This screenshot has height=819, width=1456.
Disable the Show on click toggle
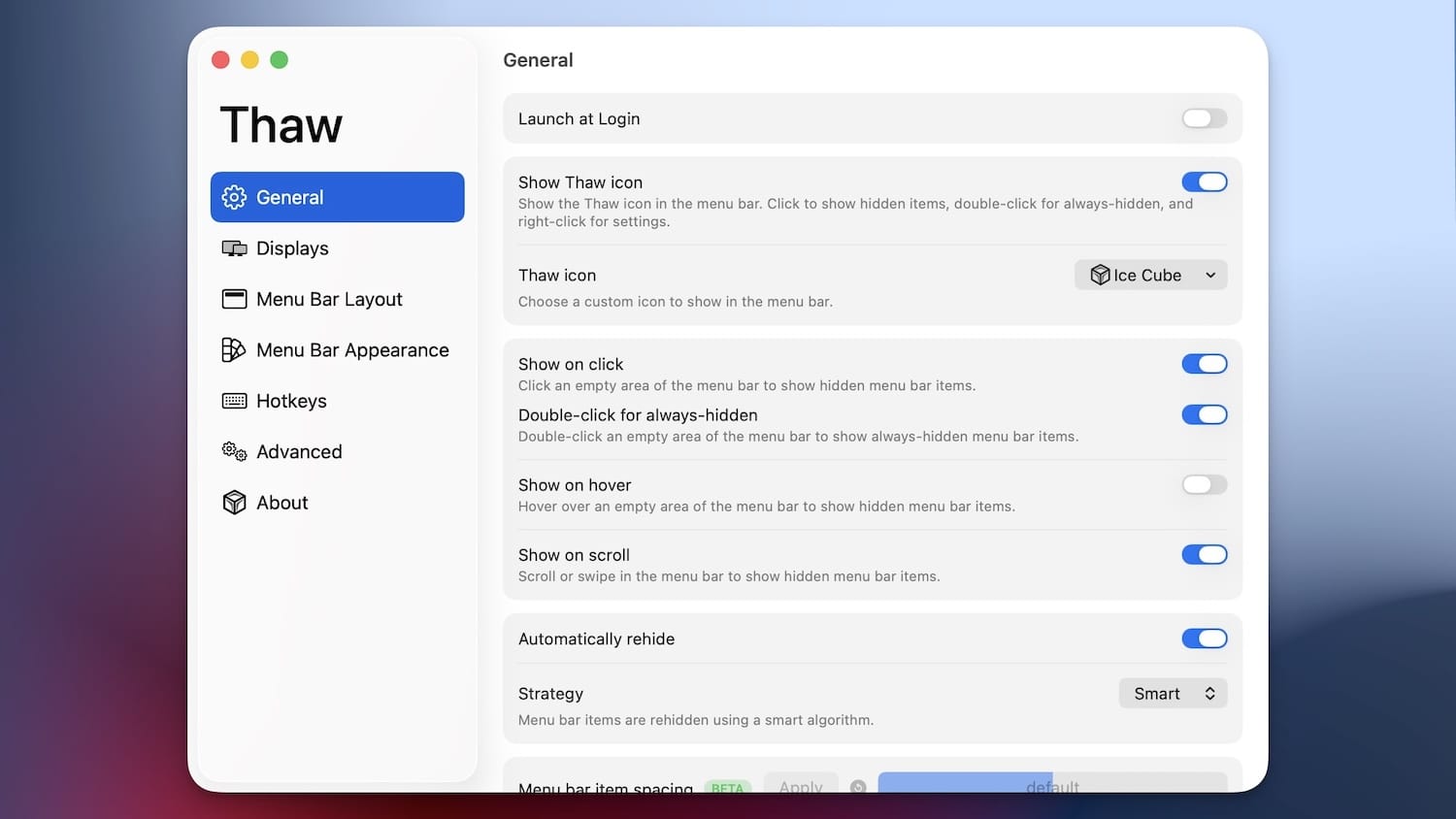tap(1205, 364)
